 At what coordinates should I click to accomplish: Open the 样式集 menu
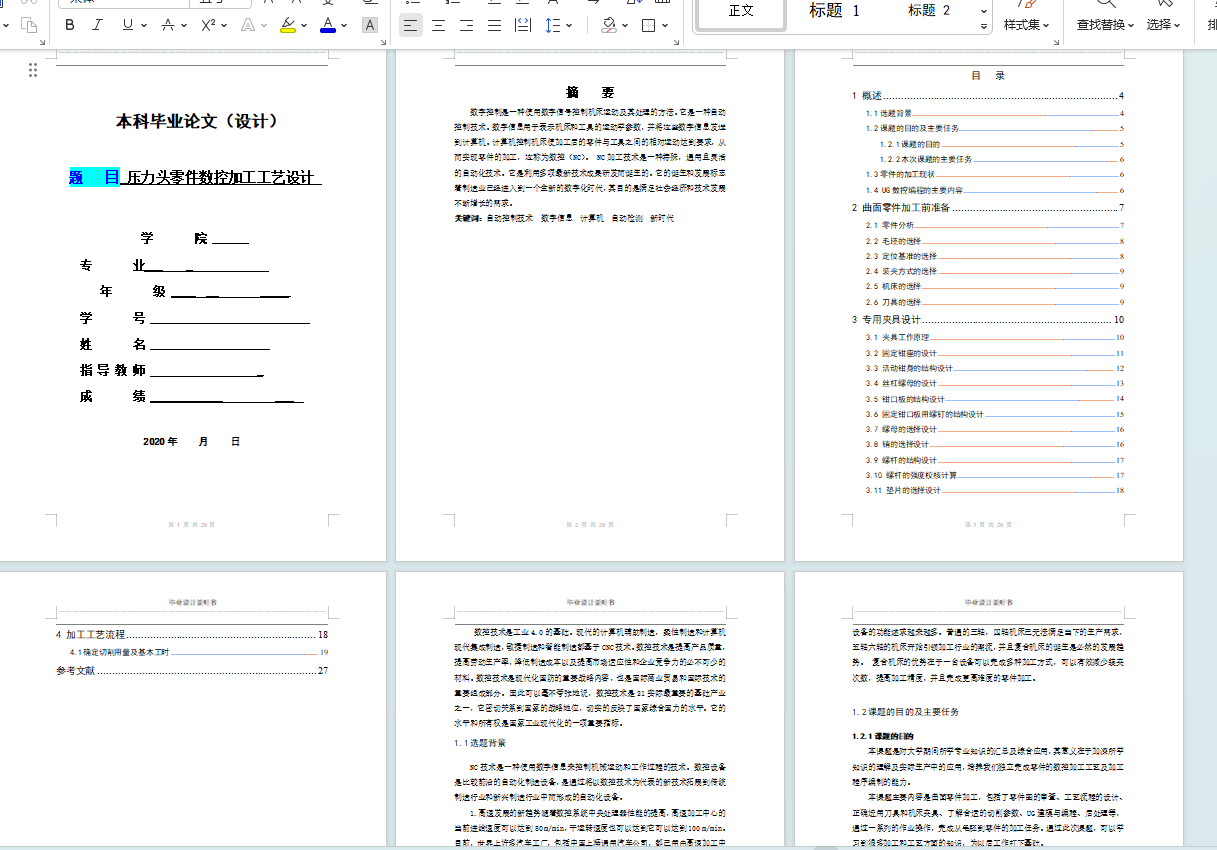pos(1027,25)
